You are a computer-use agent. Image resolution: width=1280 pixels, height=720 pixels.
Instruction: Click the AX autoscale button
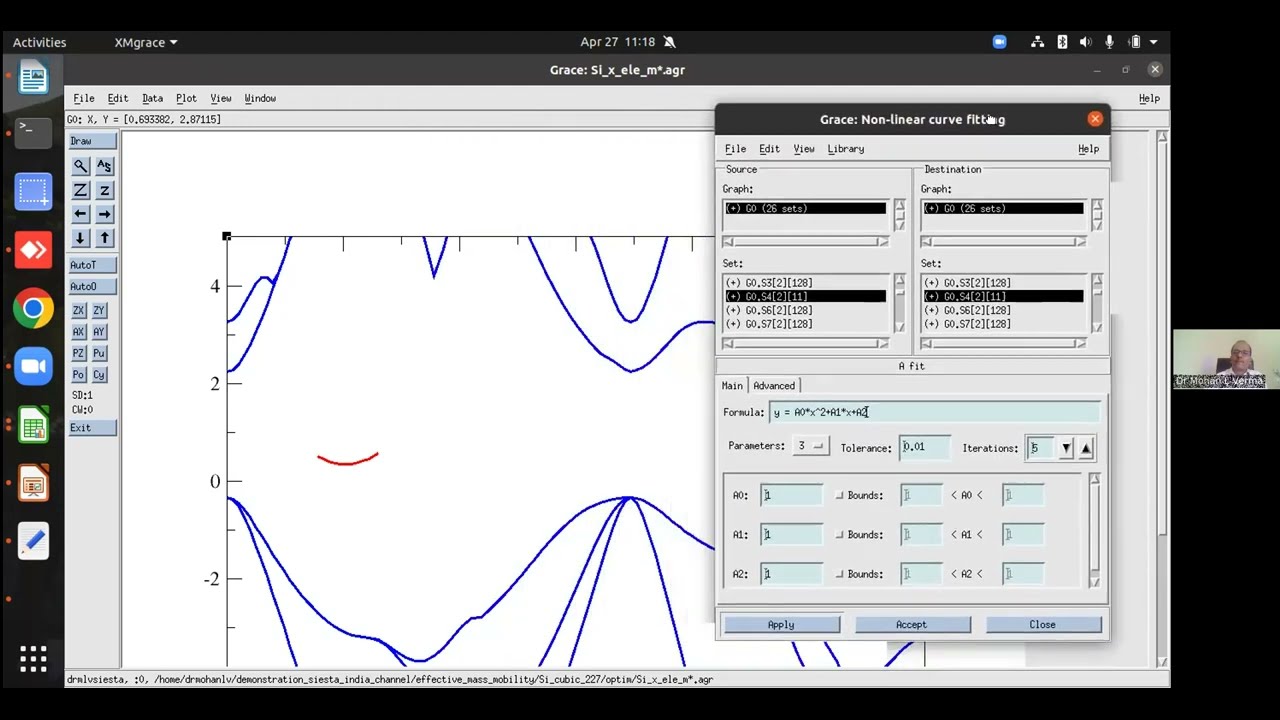pos(78,332)
